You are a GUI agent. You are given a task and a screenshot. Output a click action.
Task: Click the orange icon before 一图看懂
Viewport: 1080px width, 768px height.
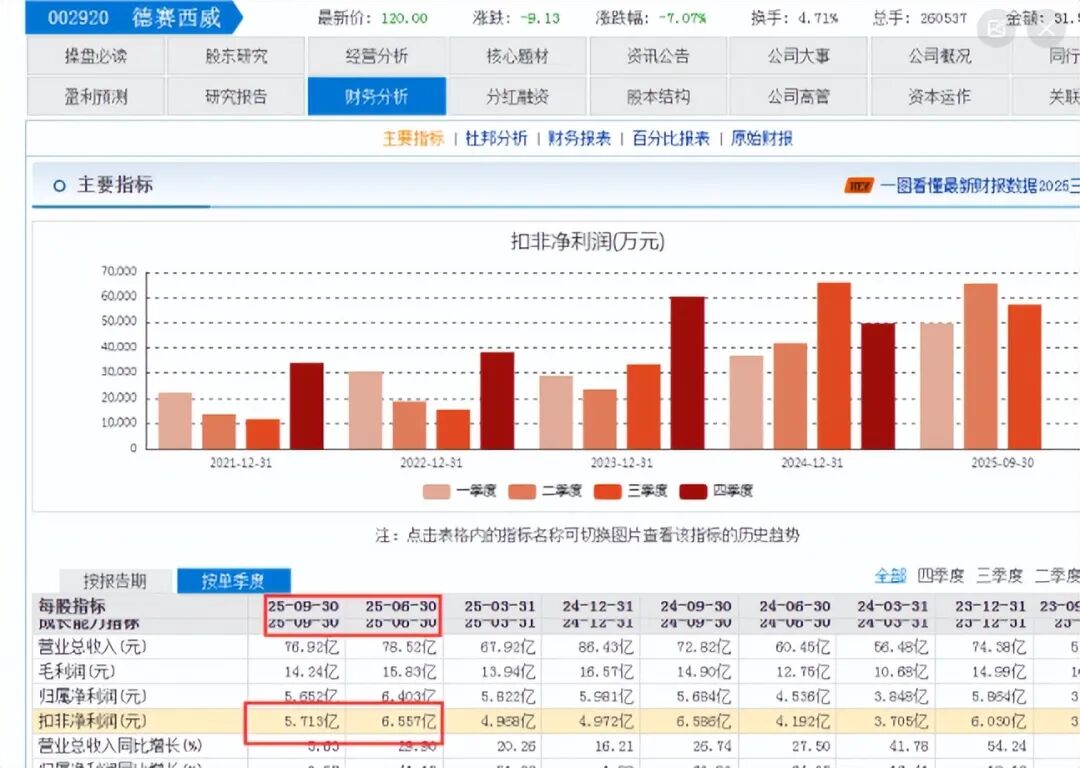[859, 185]
